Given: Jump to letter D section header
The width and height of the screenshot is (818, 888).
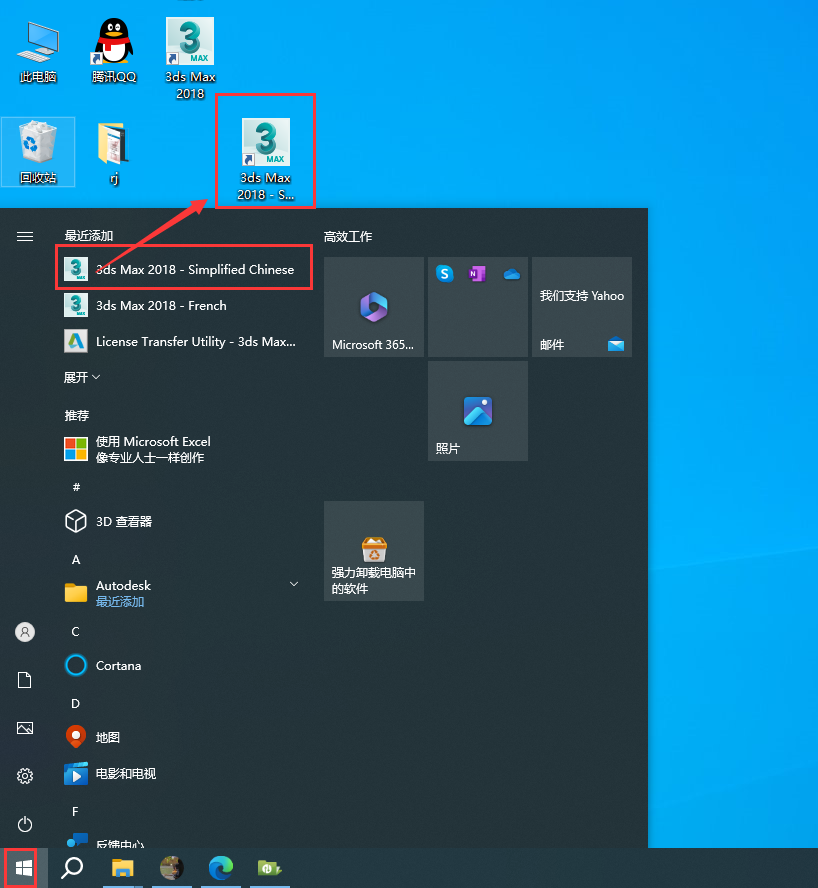Looking at the screenshot, I should 75,703.
